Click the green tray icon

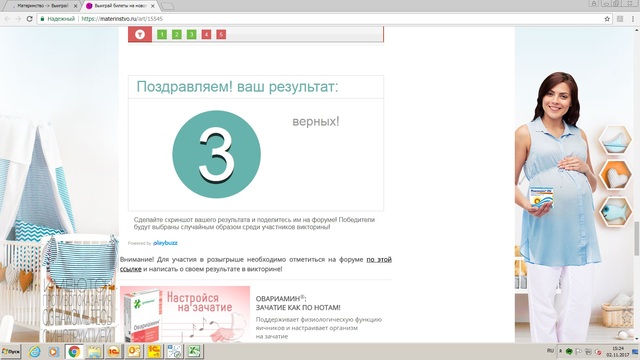(x=569, y=352)
